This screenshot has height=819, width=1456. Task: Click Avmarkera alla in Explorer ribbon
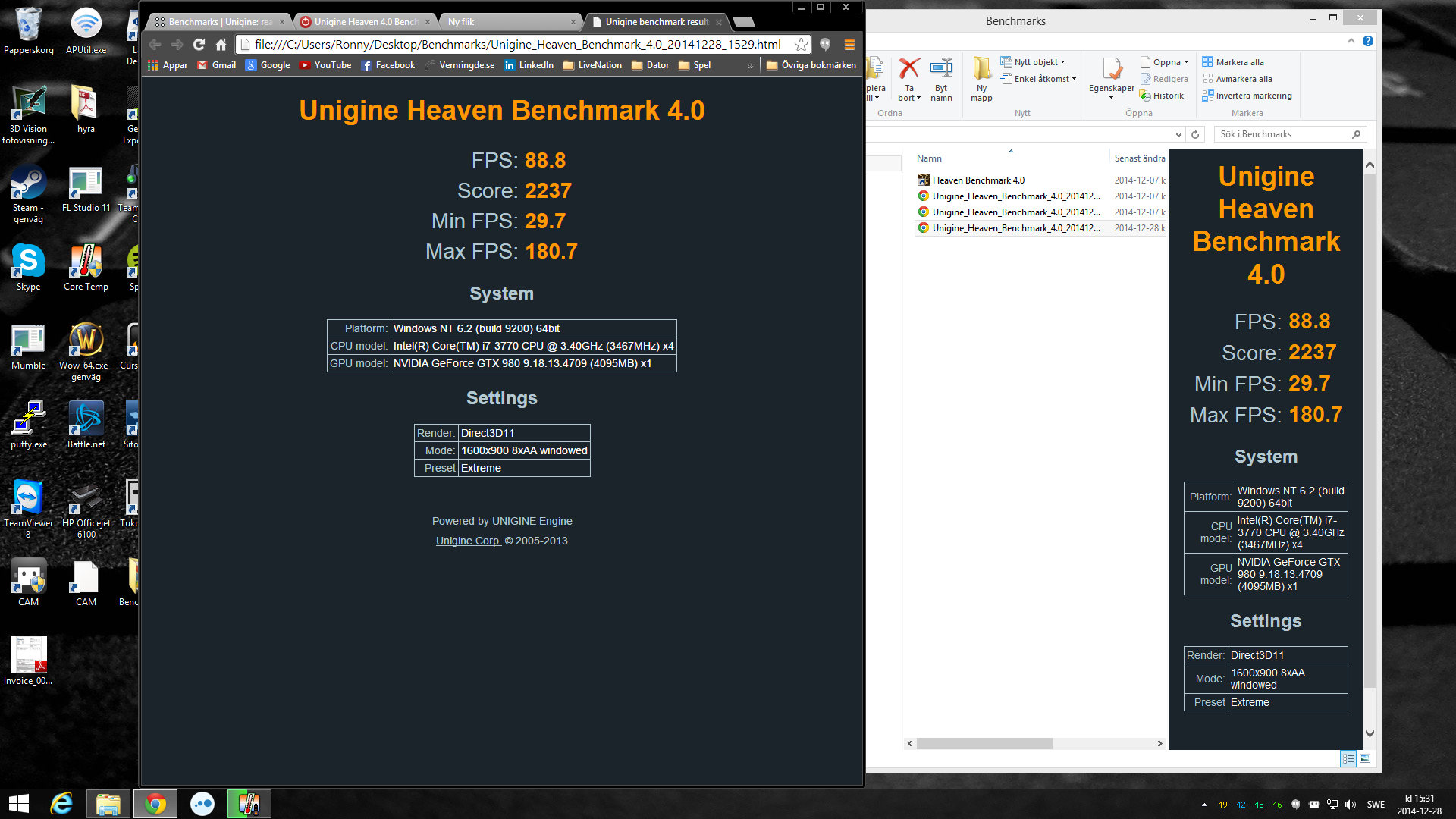tap(1238, 79)
